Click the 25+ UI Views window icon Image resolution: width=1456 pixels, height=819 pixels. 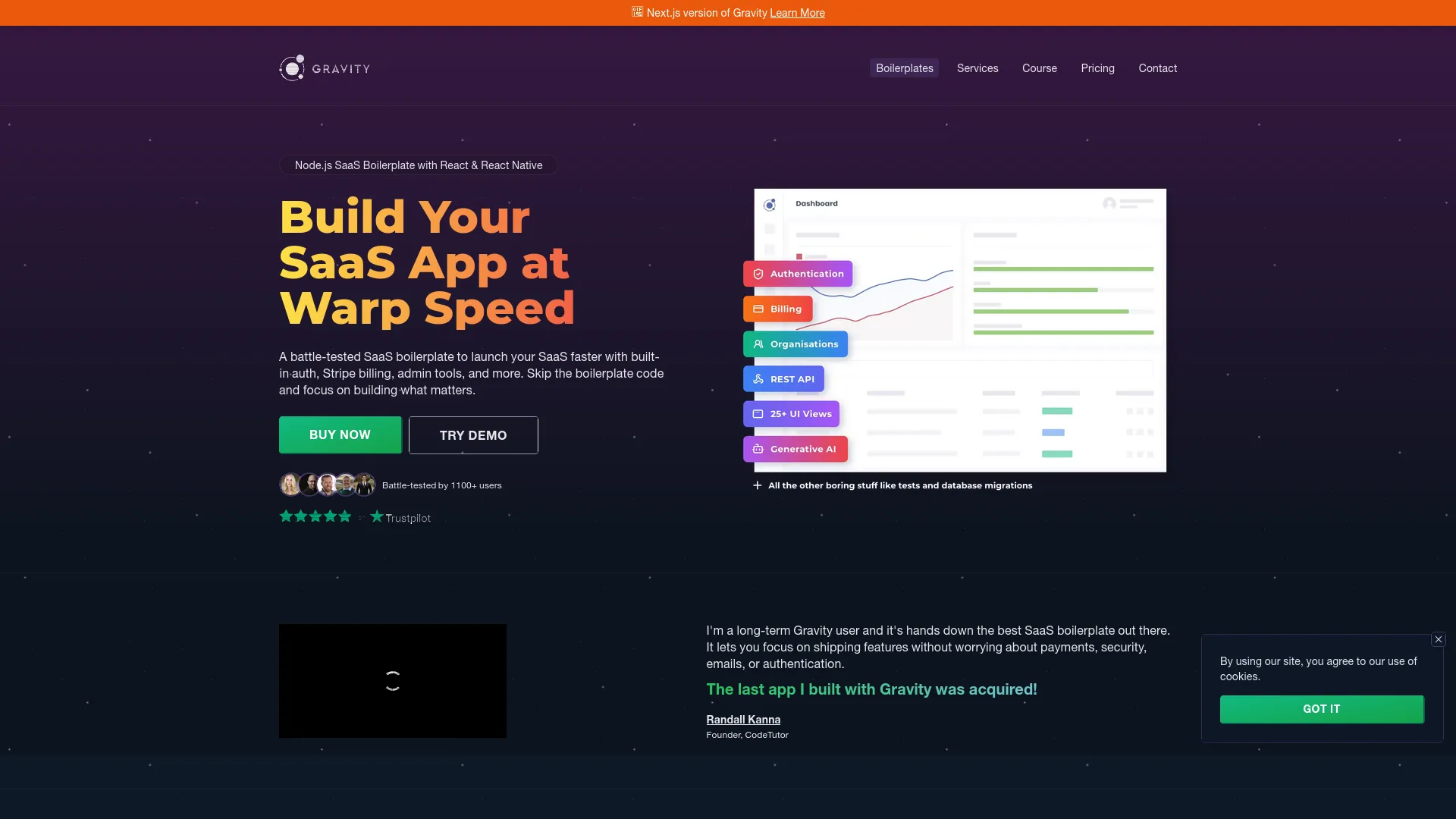pyautogui.click(x=758, y=414)
